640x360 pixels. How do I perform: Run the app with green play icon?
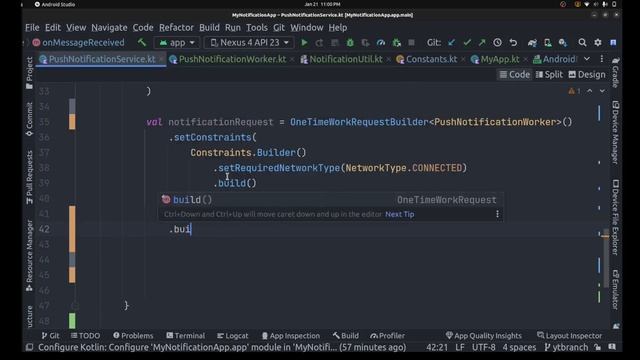click(x=304, y=42)
